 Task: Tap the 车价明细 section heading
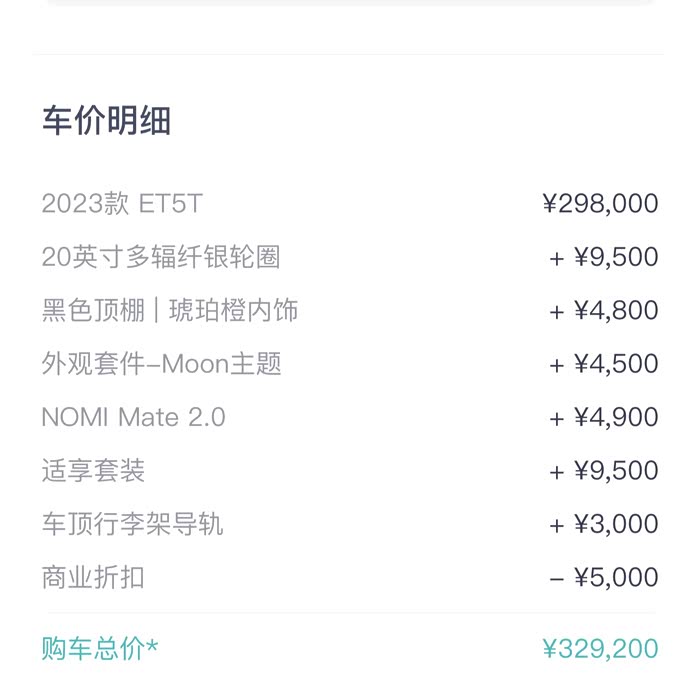click(106, 121)
